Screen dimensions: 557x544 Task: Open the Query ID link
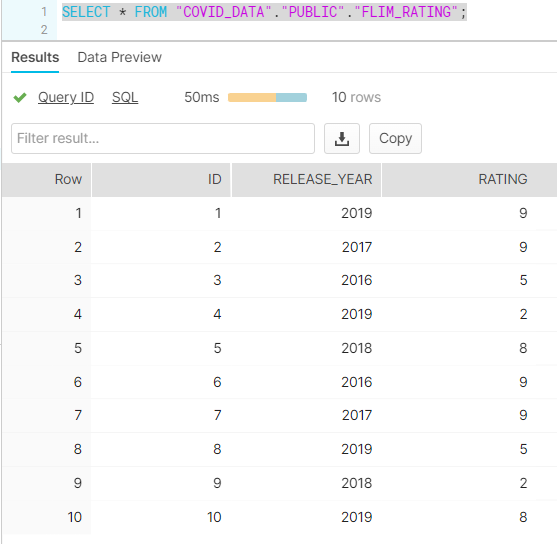tap(66, 97)
